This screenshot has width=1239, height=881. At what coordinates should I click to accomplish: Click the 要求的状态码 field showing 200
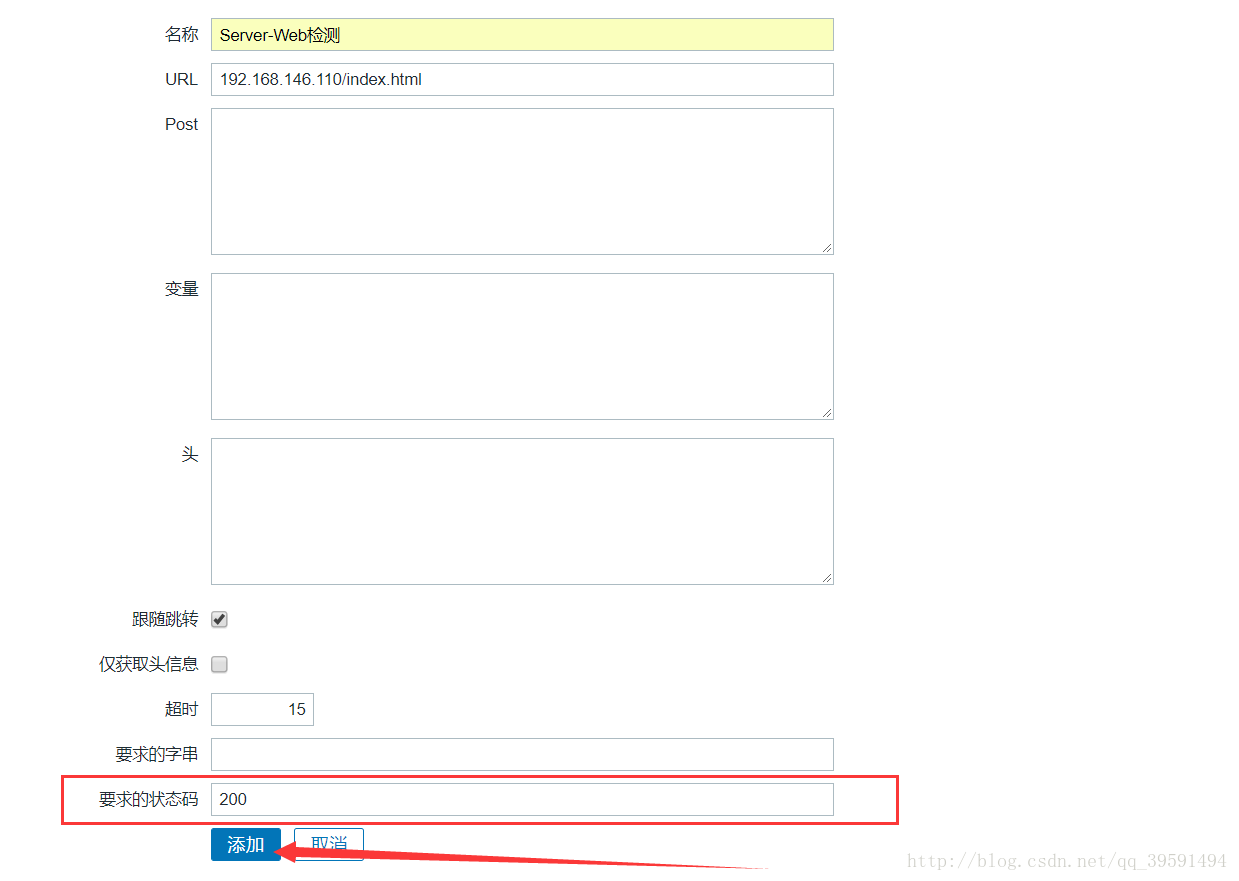click(x=521, y=800)
